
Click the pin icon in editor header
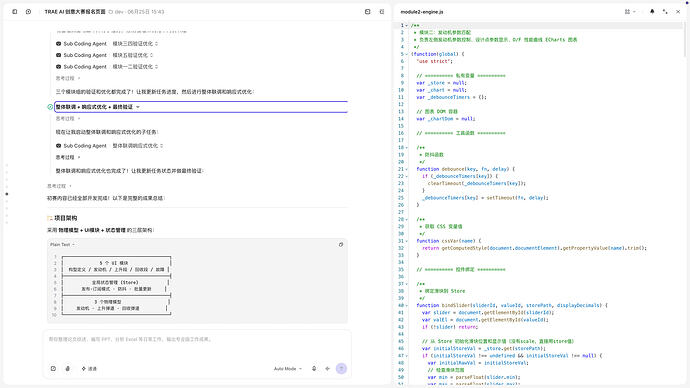[x=652, y=12]
